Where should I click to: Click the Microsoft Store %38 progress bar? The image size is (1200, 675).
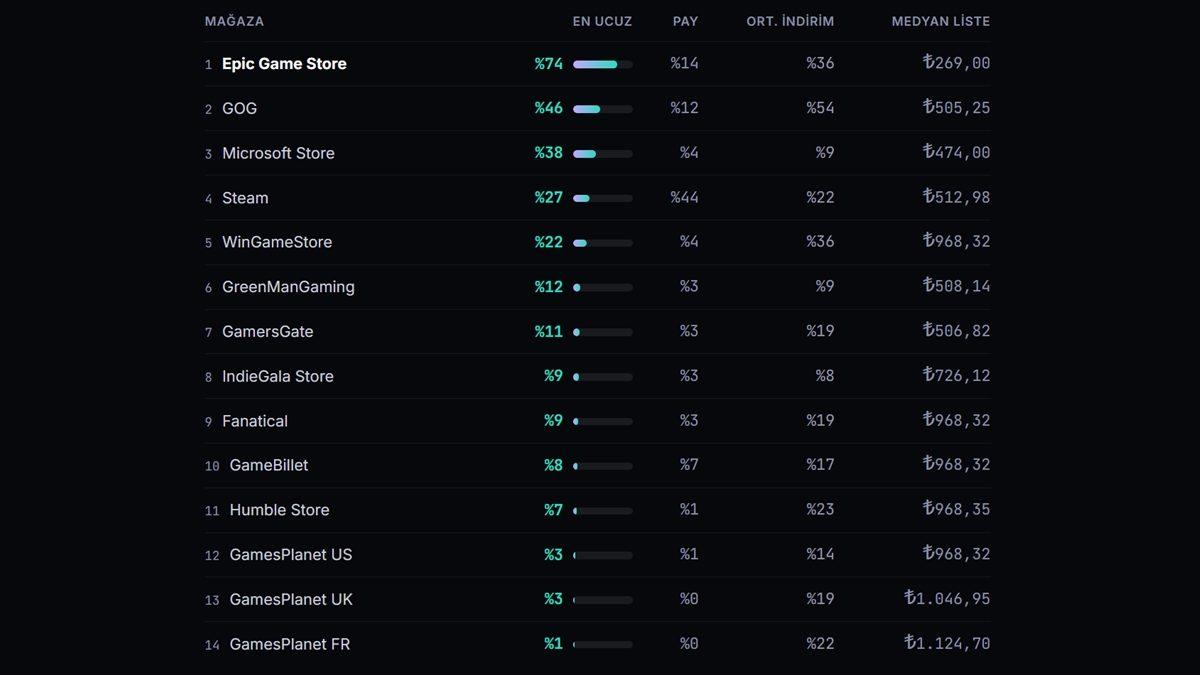tap(603, 154)
